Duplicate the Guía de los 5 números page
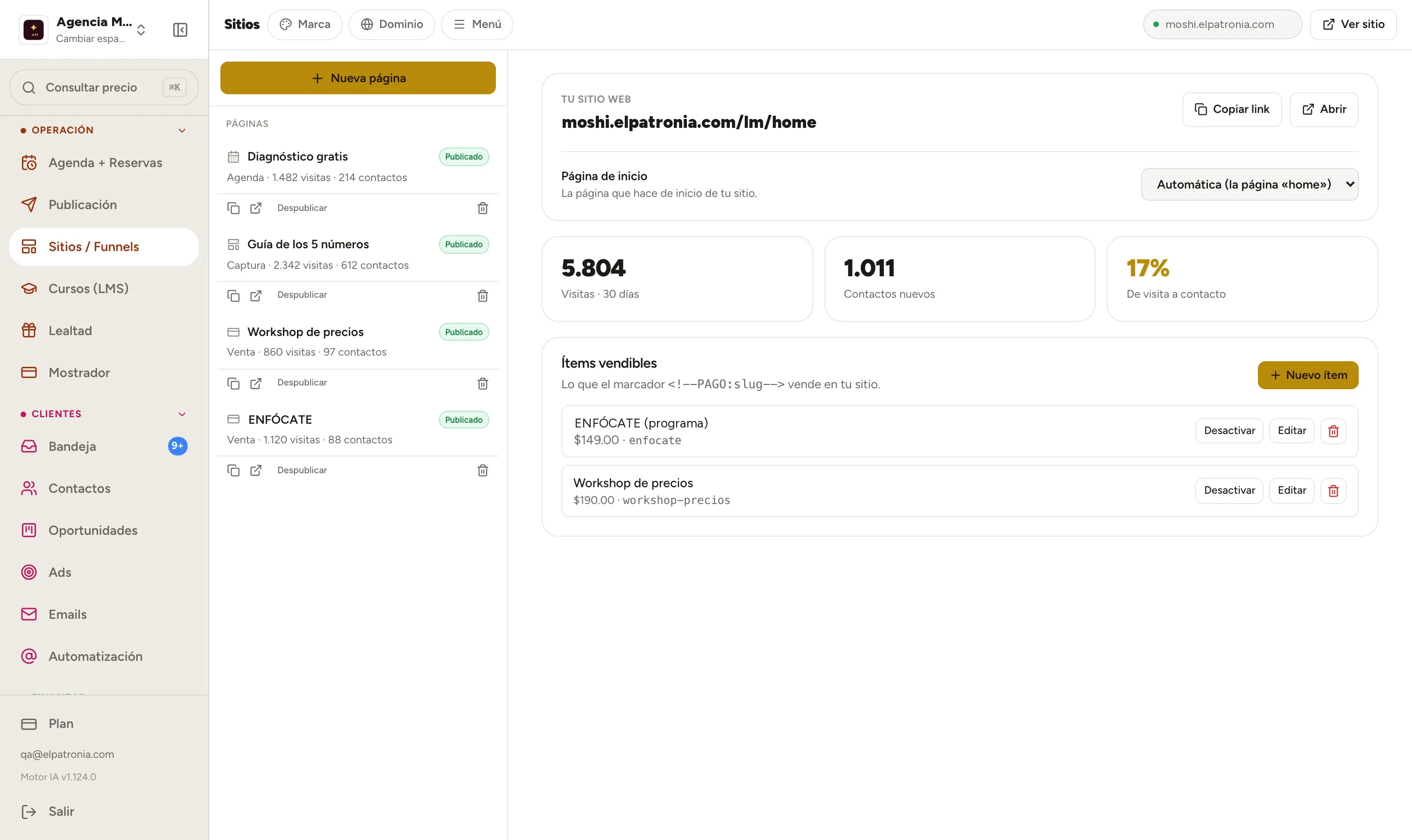The width and height of the screenshot is (1412, 840). [233, 295]
